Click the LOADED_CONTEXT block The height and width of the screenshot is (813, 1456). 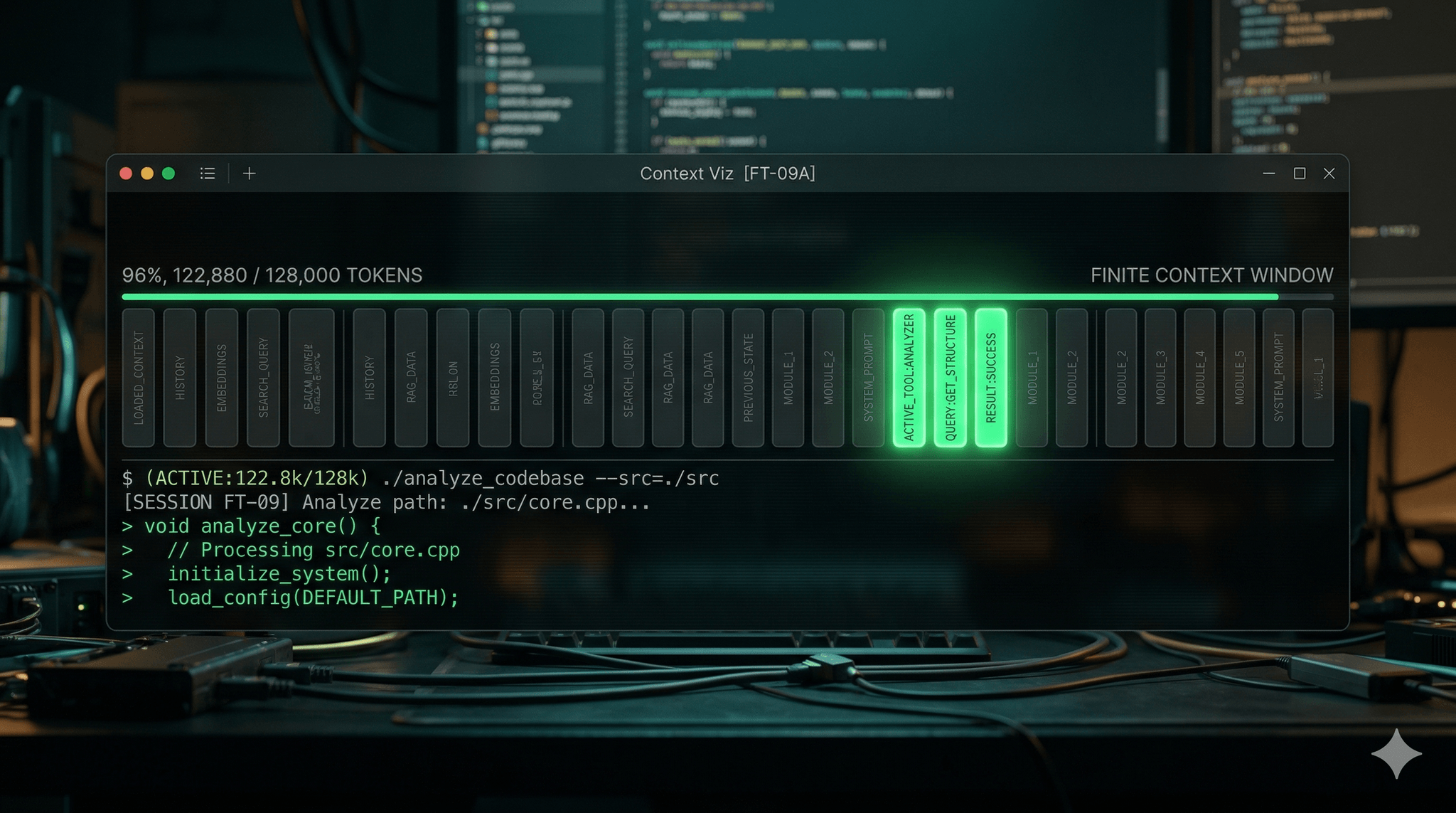[x=139, y=378]
